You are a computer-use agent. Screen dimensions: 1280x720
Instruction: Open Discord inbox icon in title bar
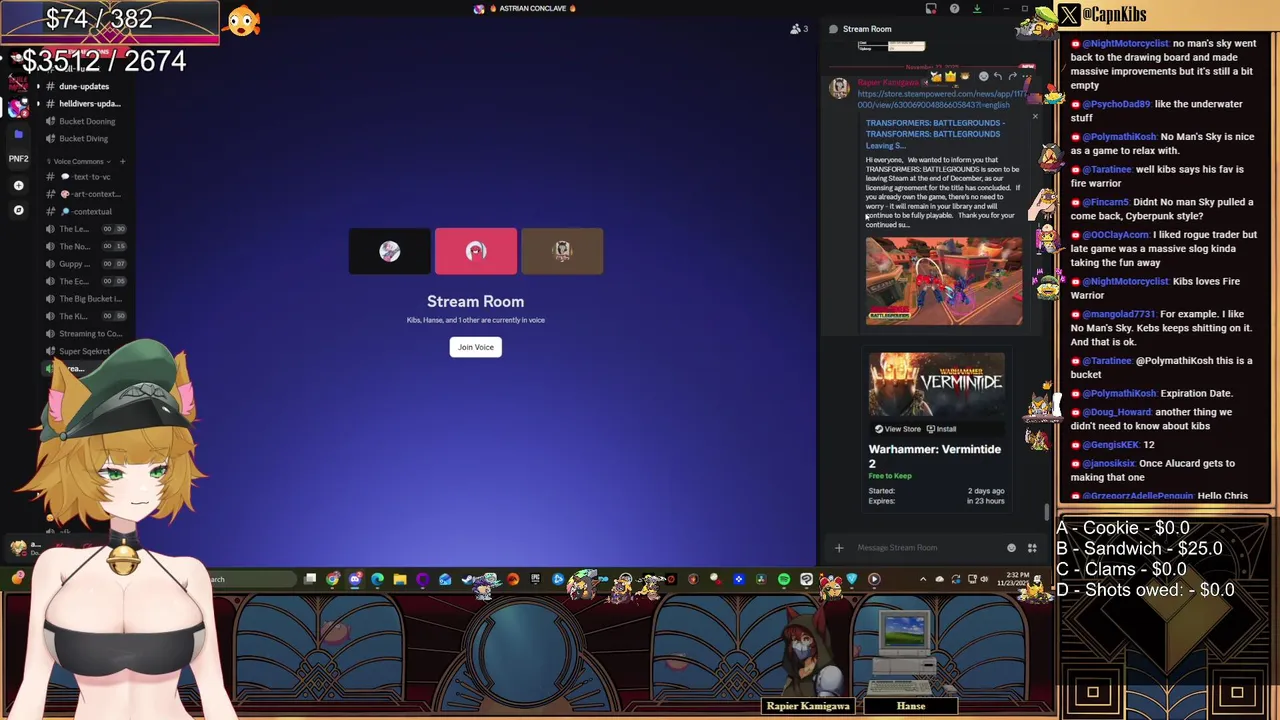931,8
